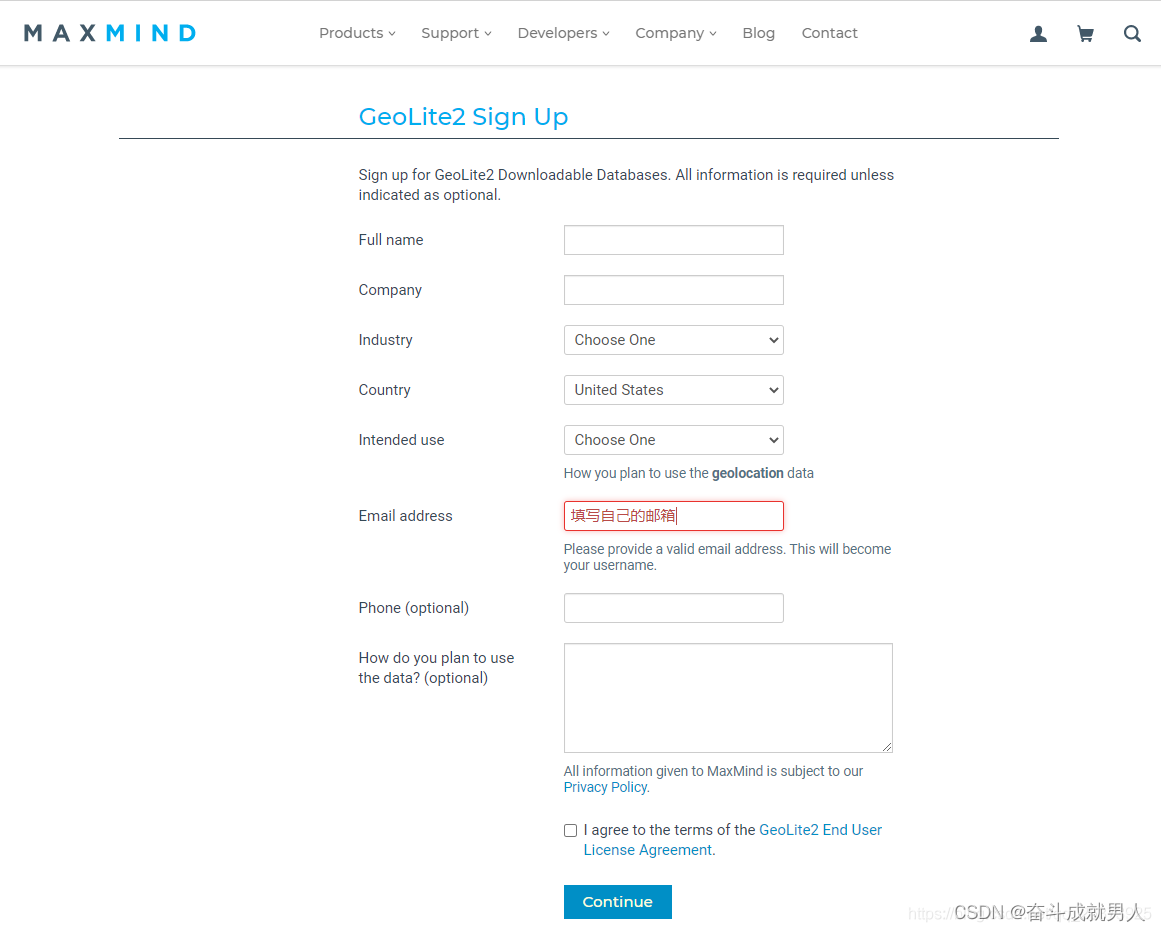Click the search icon
This screenshot has height=932, width=1161.
(1132, 33)
